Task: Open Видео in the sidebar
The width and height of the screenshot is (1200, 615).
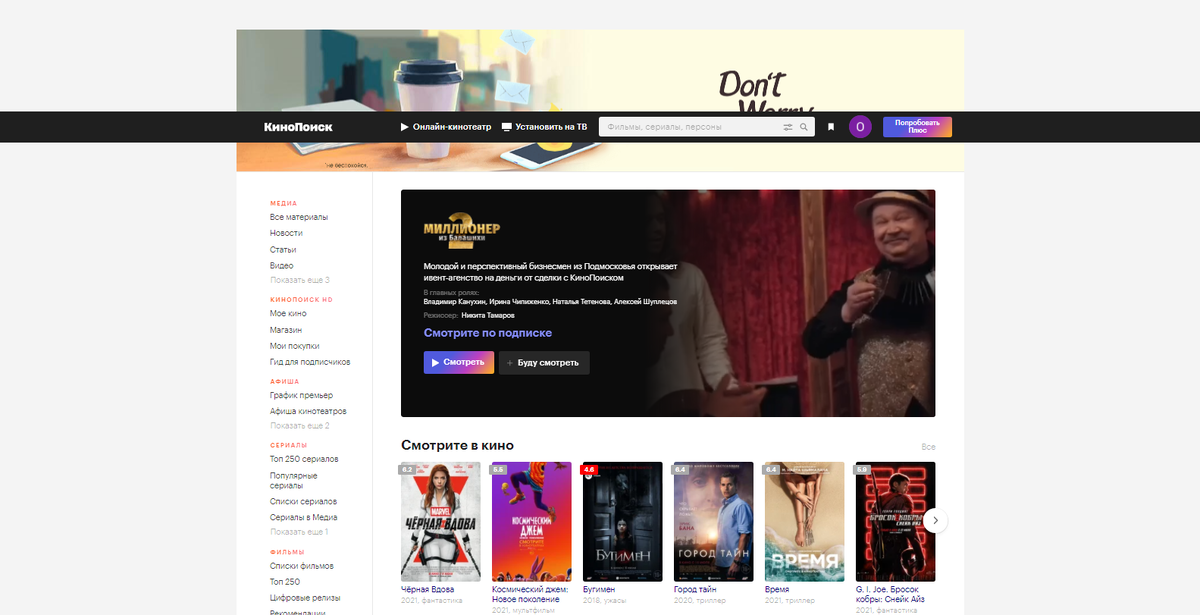Action: tap(282, 266)
